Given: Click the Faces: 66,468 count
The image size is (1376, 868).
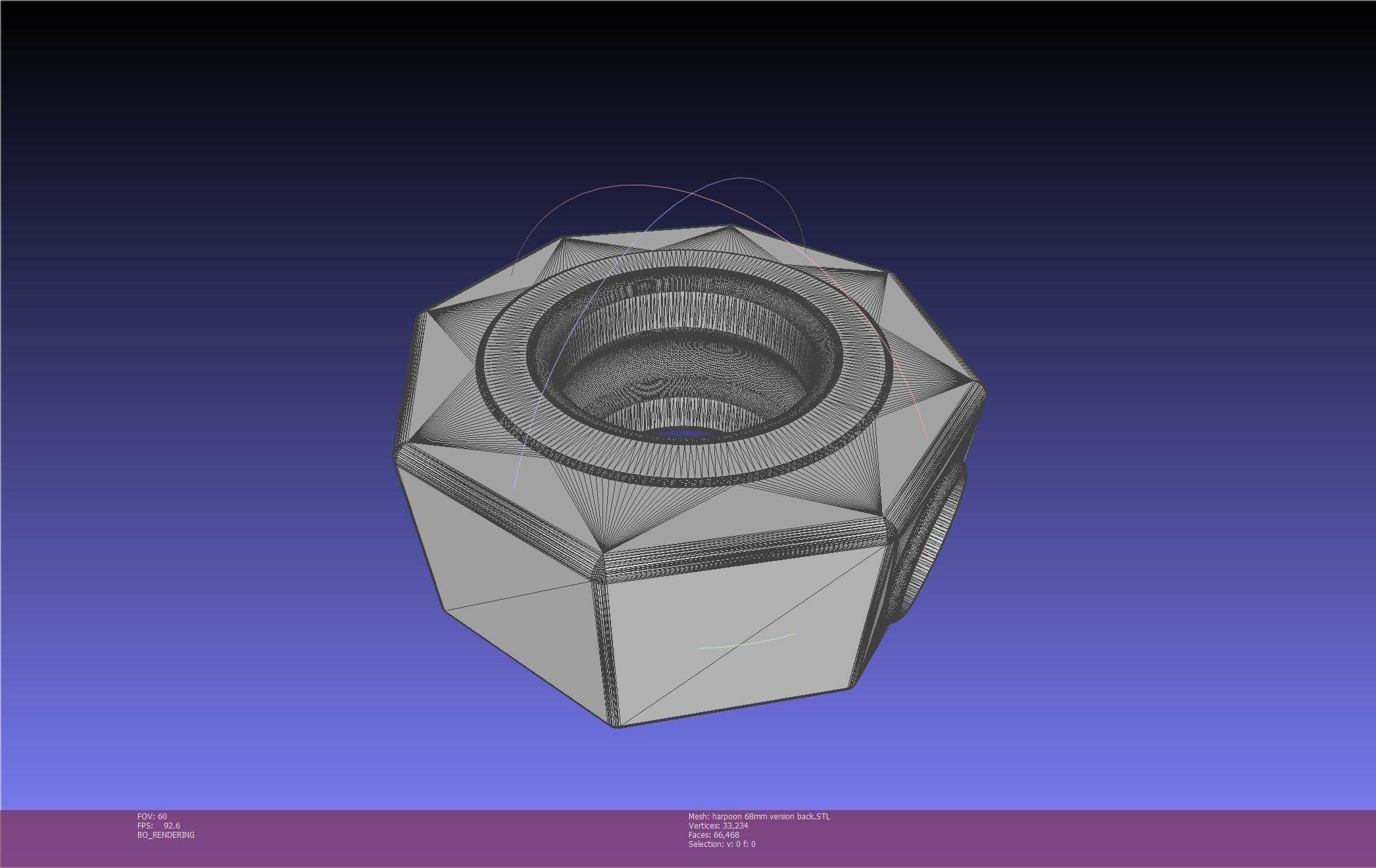Looking at the screenshot, I should click(713, 834).
